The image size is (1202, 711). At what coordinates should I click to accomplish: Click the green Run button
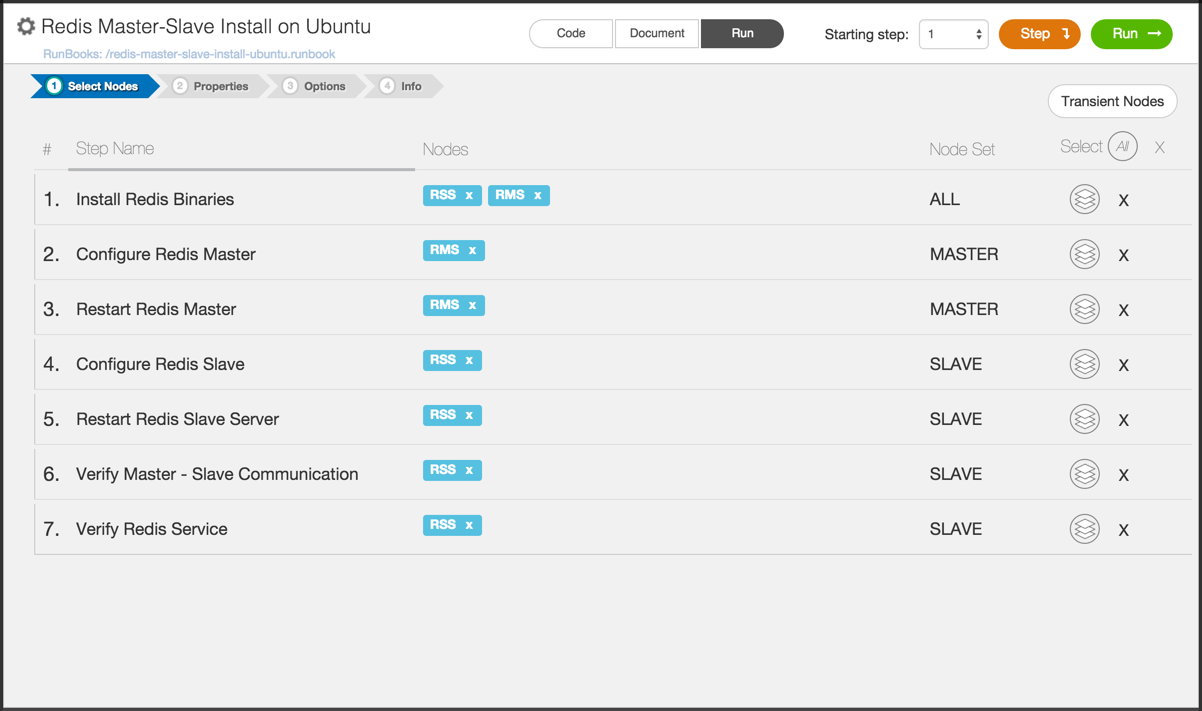coord(1131,34)
